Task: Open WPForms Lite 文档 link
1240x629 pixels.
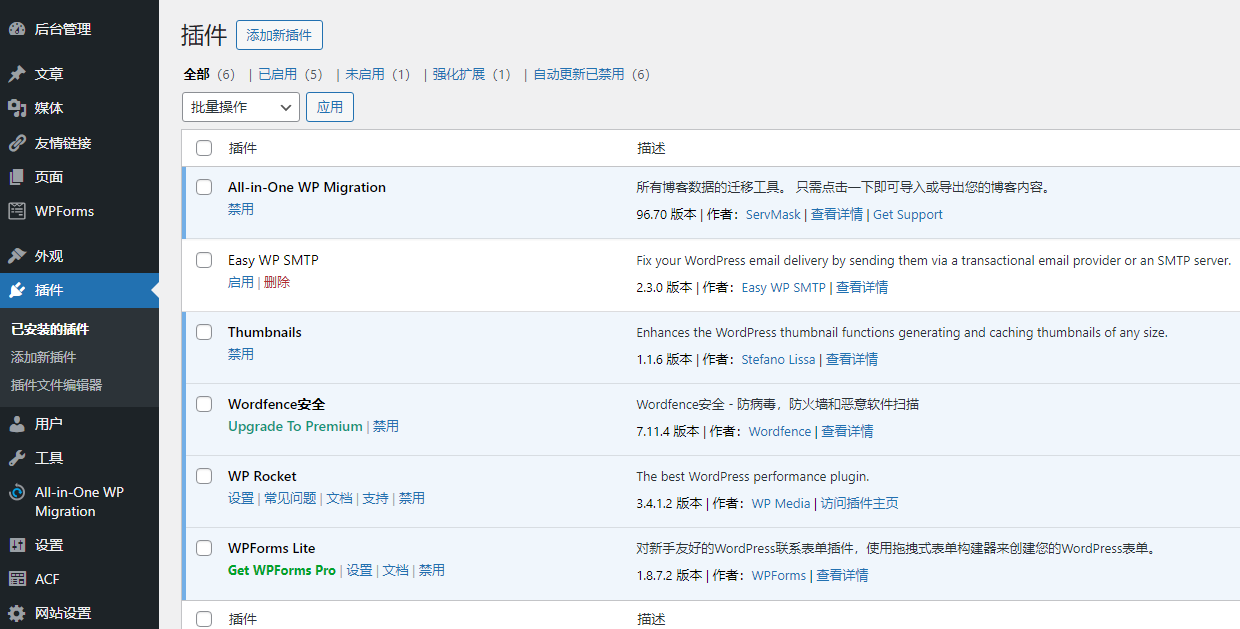Action: [x=396, y=570]
